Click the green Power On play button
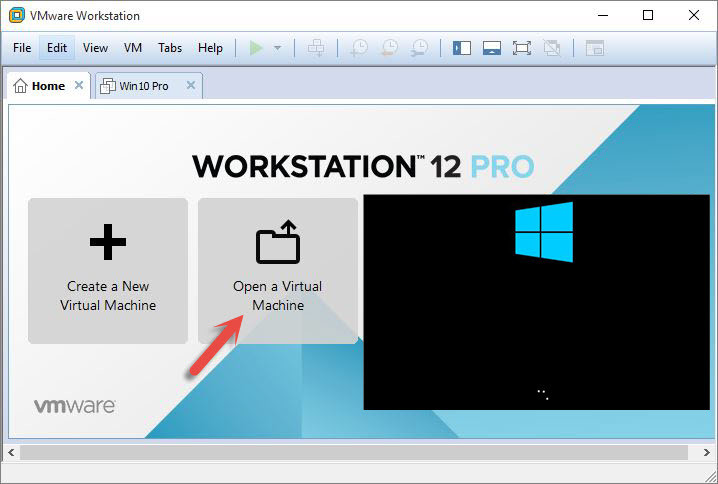Viewport: 718px width, 484px height. [x=257, y=48]
